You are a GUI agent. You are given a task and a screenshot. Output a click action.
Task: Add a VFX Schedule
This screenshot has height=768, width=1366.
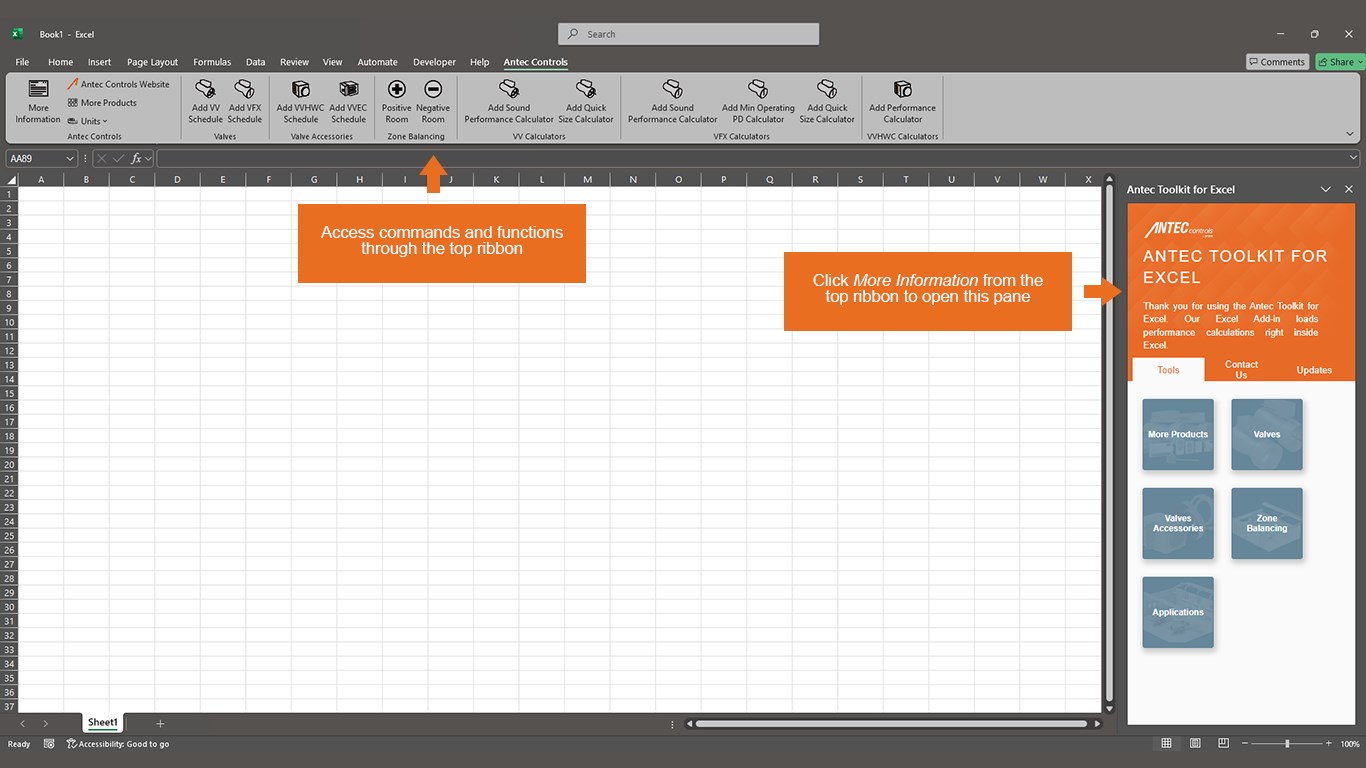coord(244,102)
